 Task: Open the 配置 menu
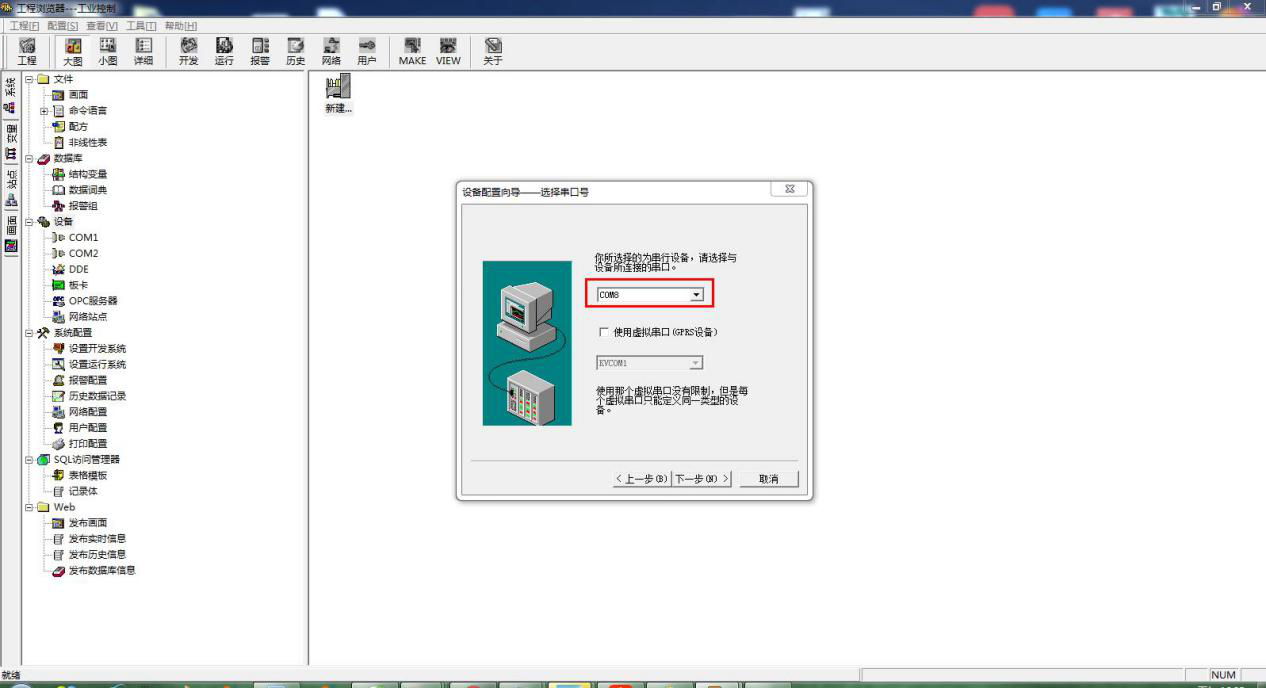point(62,25)
